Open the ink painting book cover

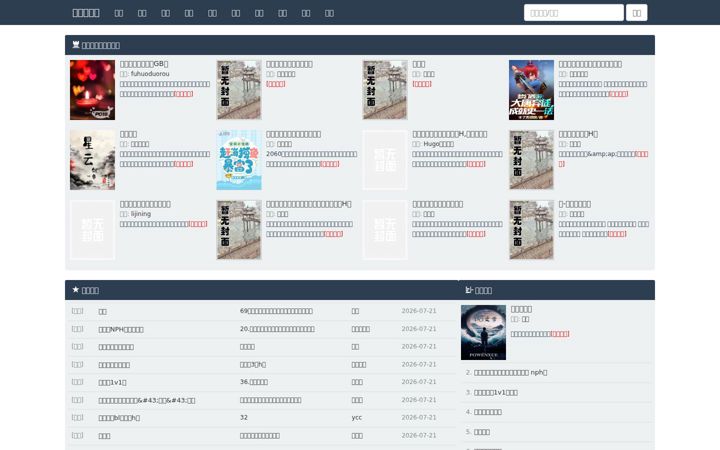(92, 160)
